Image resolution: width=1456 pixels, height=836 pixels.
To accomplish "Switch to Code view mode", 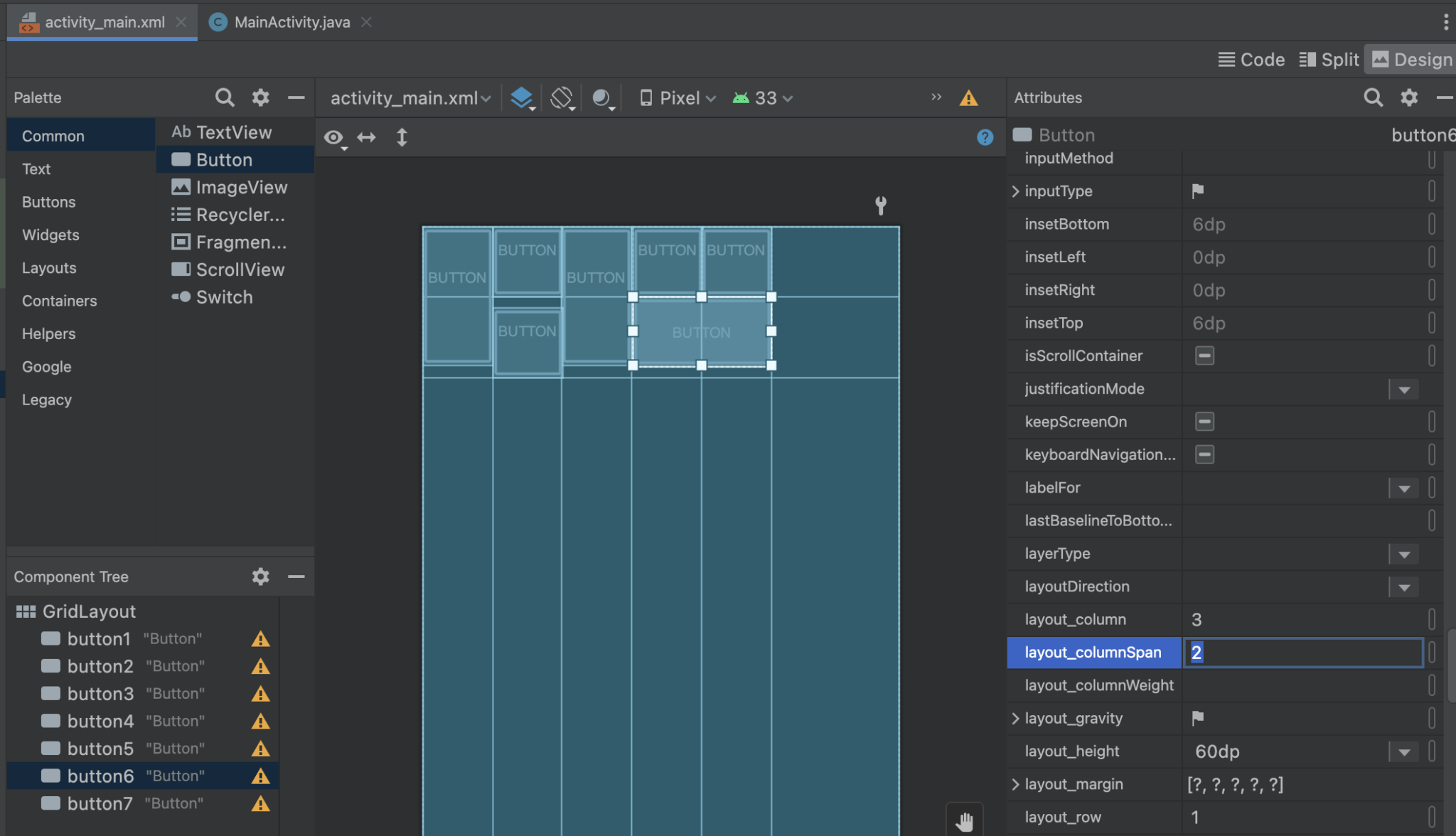I will 1252,60.
